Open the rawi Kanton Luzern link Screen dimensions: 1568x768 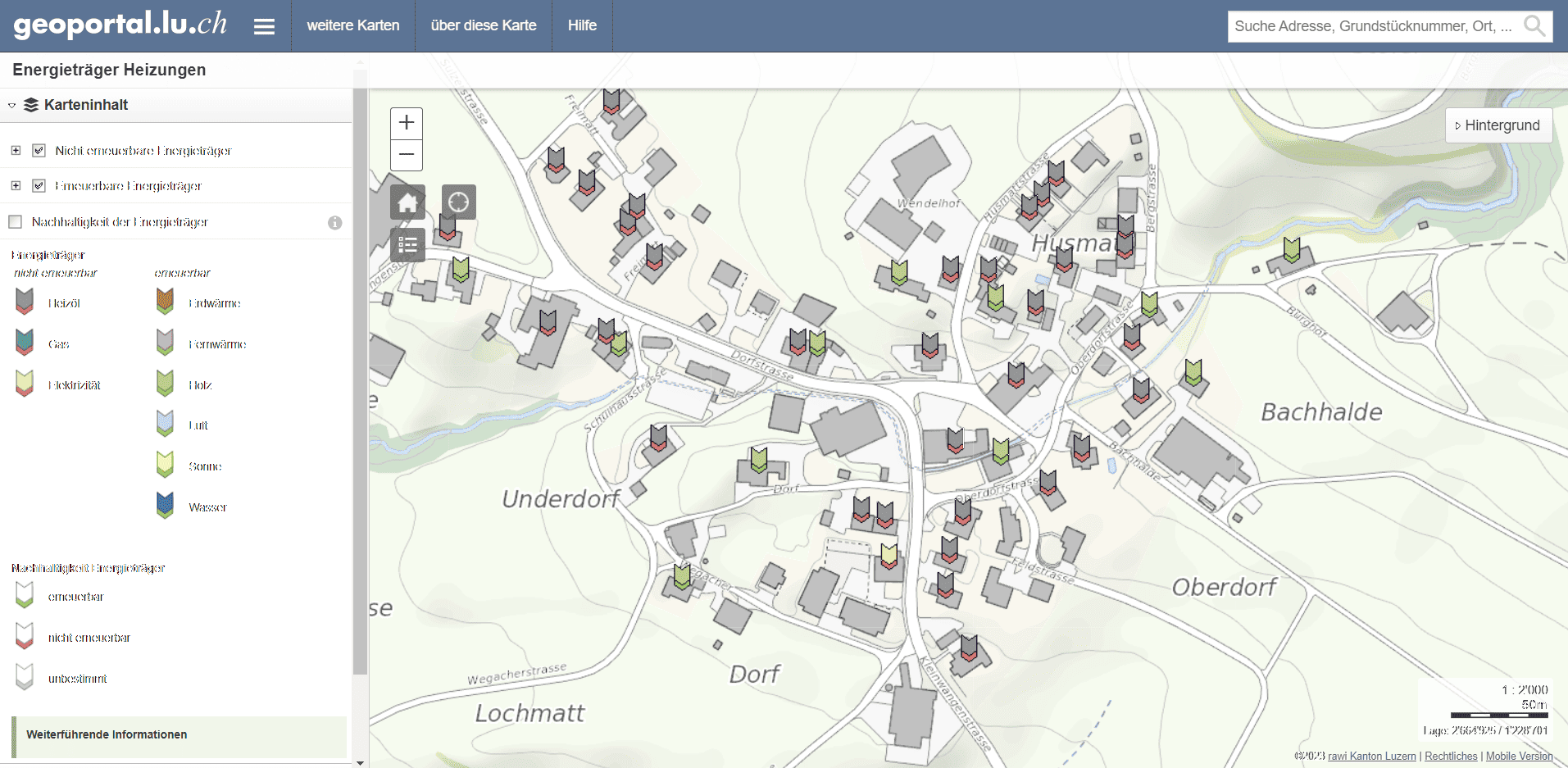pos(1372,757)
